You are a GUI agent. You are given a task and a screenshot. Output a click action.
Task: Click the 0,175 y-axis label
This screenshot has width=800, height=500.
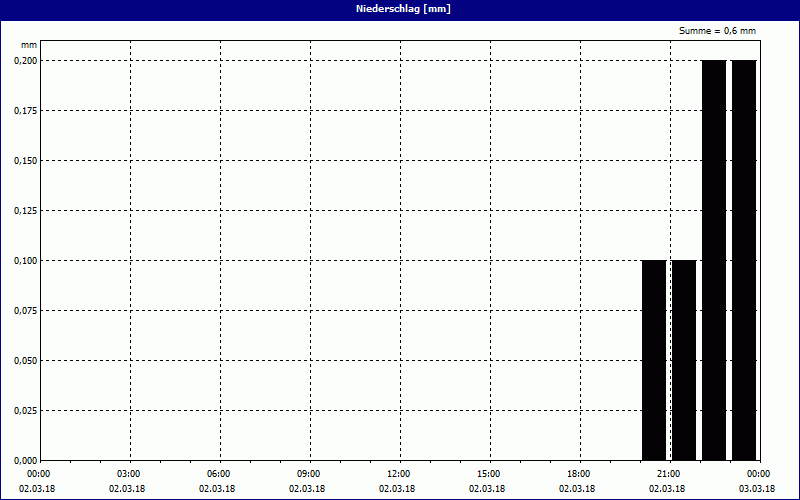[23, 110]
